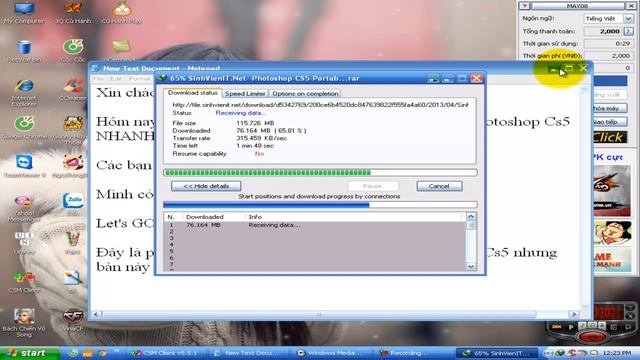This screenshot has width=640, height=360.
Task: Select connection row 1 Receiving data
Action: pyautogui.click(x=314, y=225)
